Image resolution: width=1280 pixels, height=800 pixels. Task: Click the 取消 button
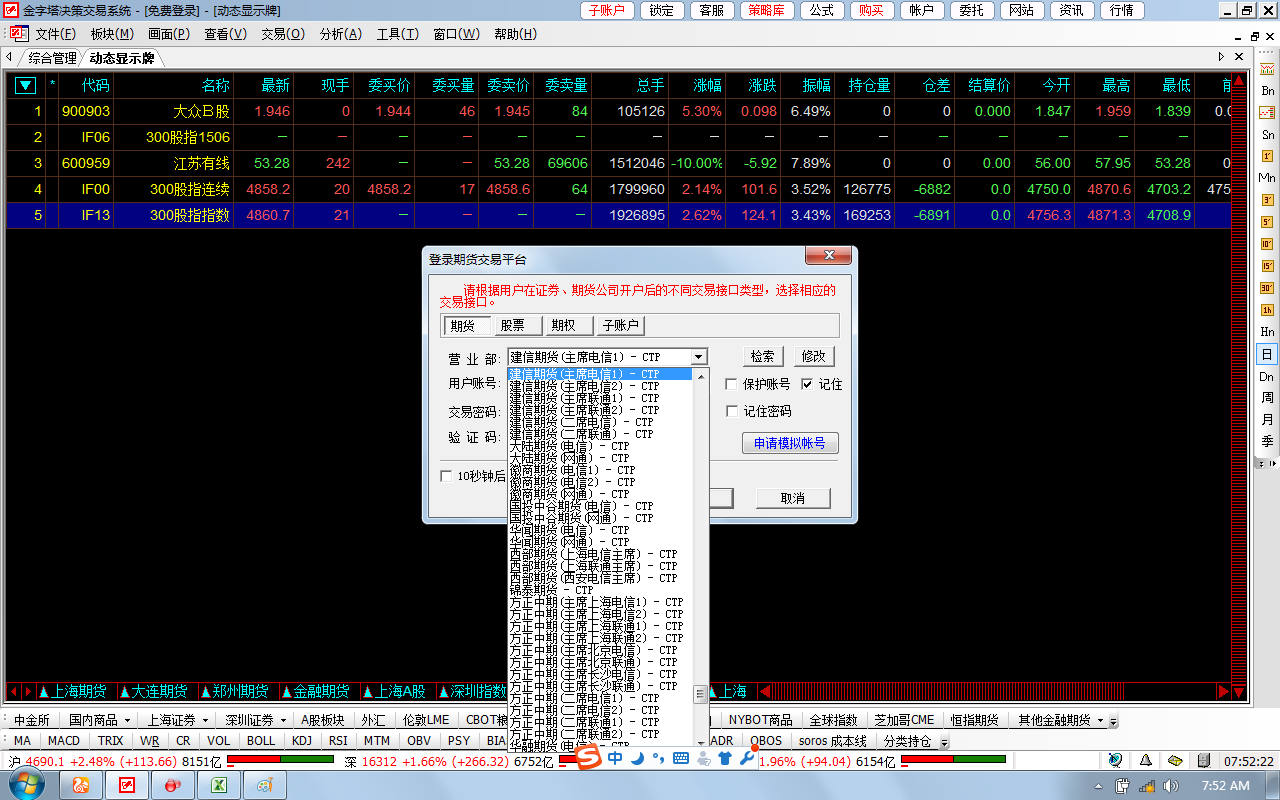[793, 498]
